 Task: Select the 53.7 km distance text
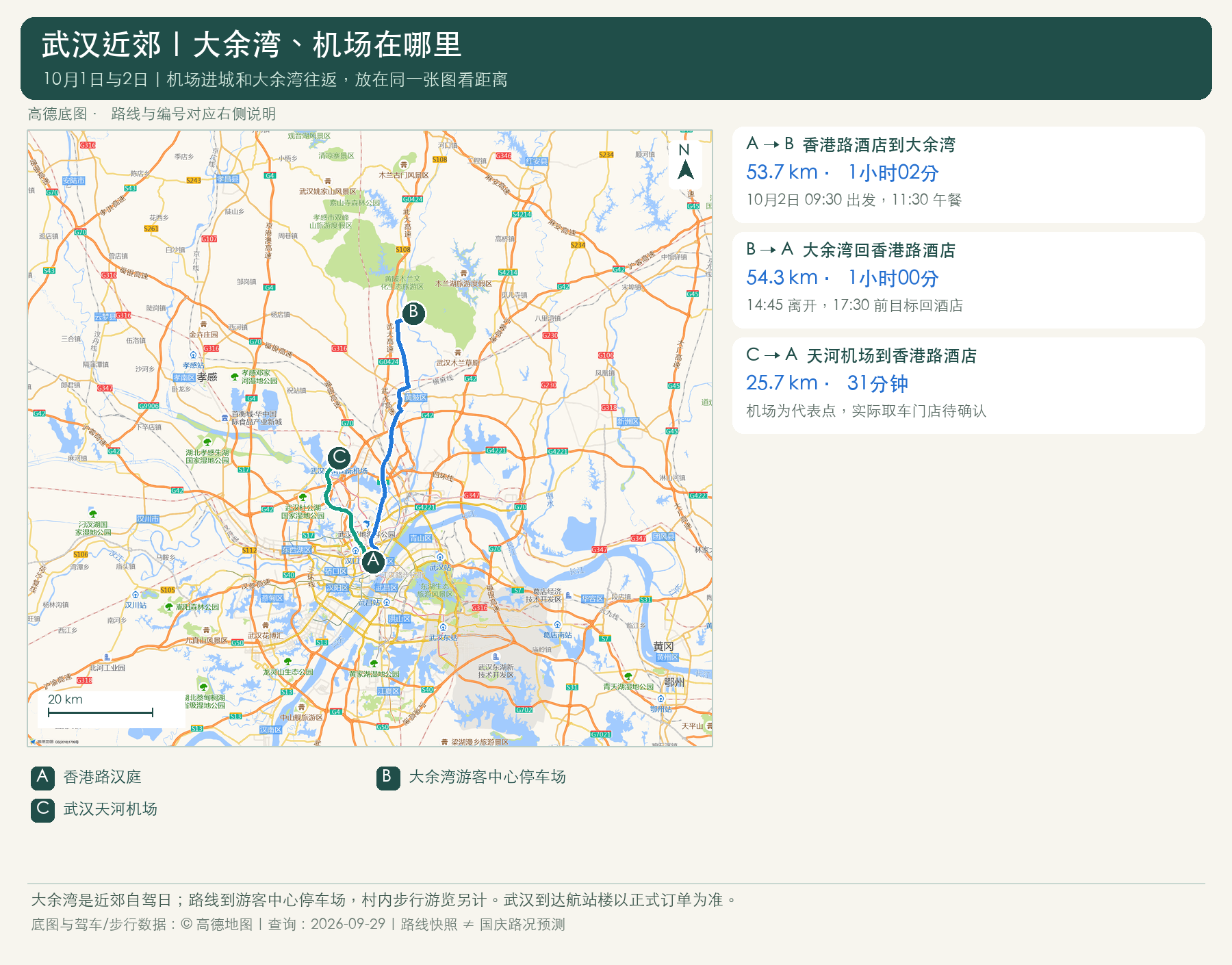click(x=782, y=172)
